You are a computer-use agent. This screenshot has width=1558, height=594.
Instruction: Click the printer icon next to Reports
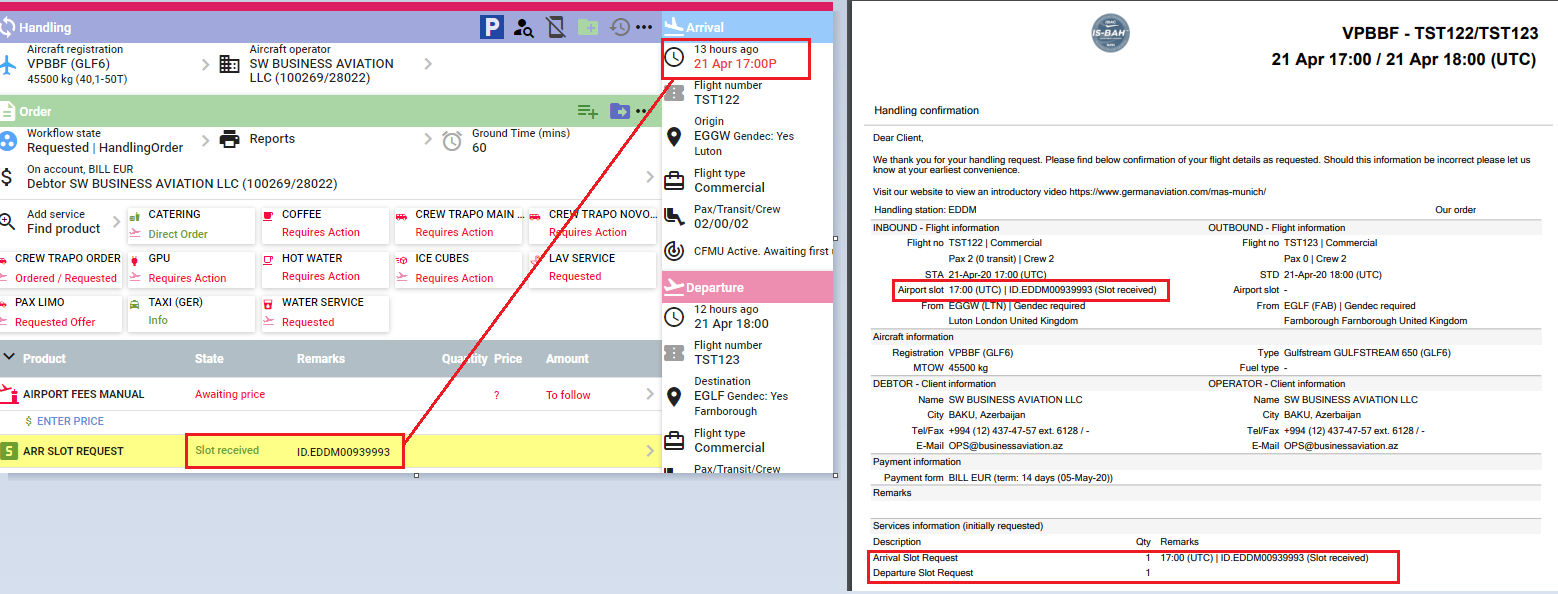(x=230, y=139)
